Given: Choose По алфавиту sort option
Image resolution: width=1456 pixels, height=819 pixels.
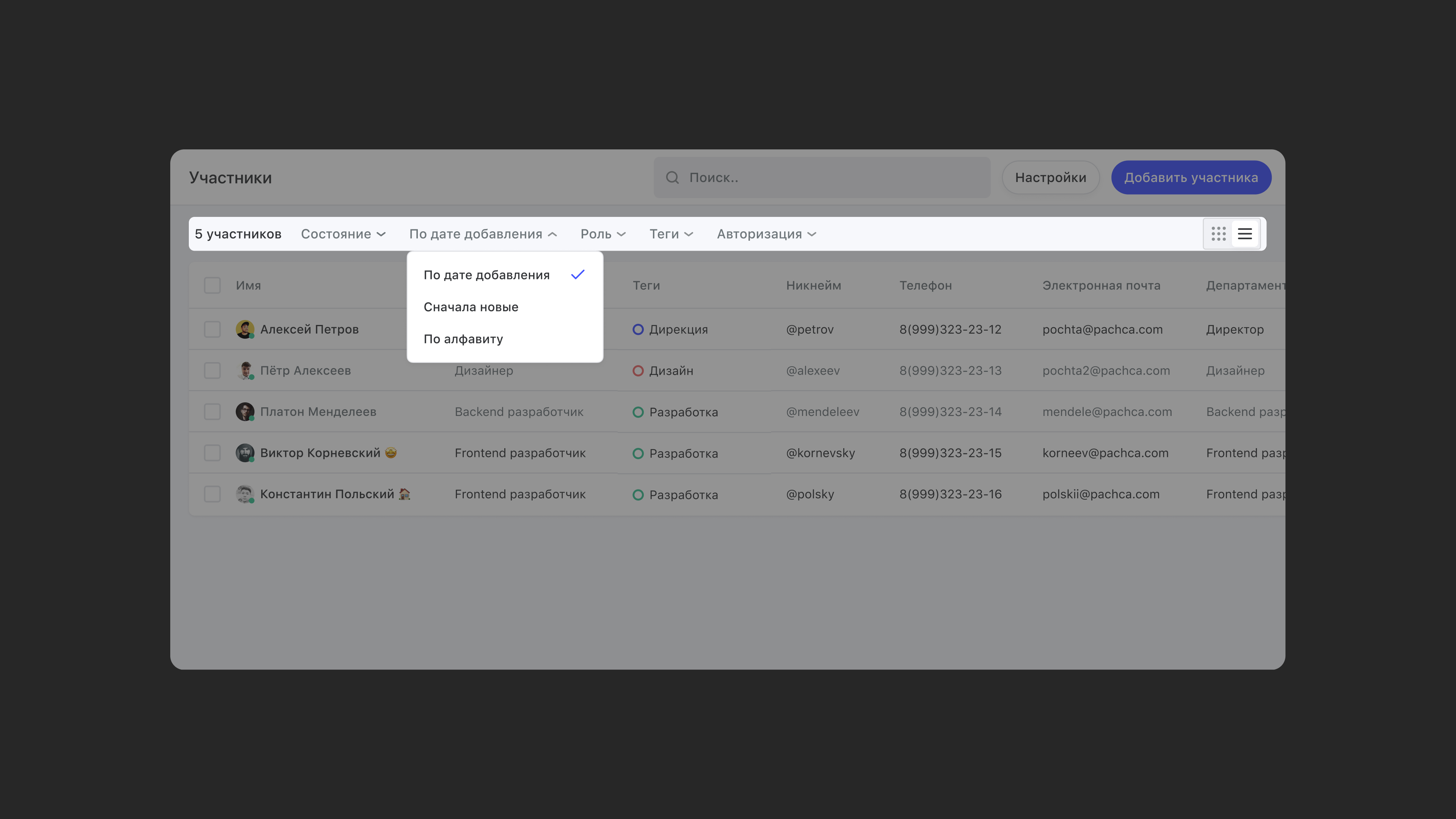Looking at the screenshot, I should tap(463, 339).
